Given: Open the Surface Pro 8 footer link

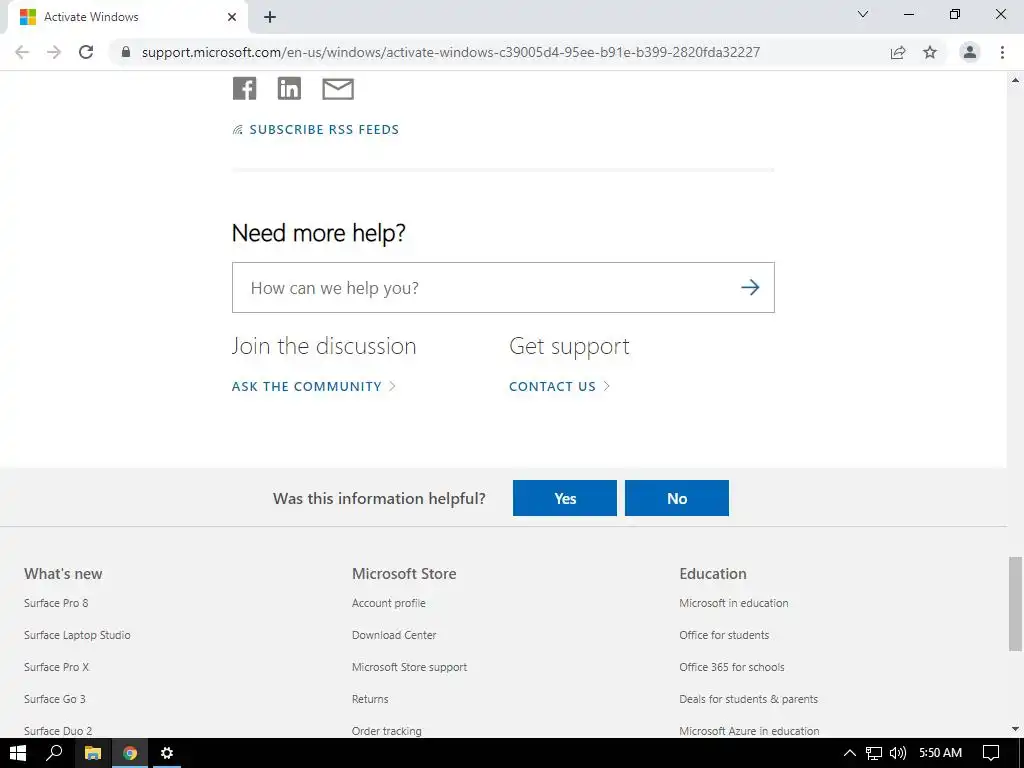Looking at the screenshot, I should point(56,603).
